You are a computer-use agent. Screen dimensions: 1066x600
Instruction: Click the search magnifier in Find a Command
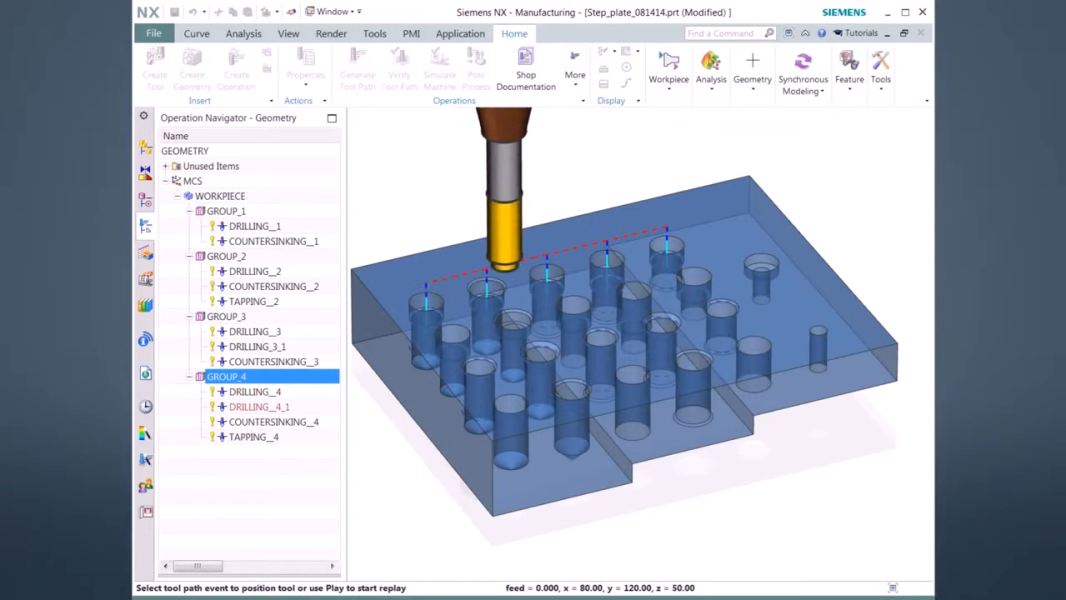(x=769, y=33)
